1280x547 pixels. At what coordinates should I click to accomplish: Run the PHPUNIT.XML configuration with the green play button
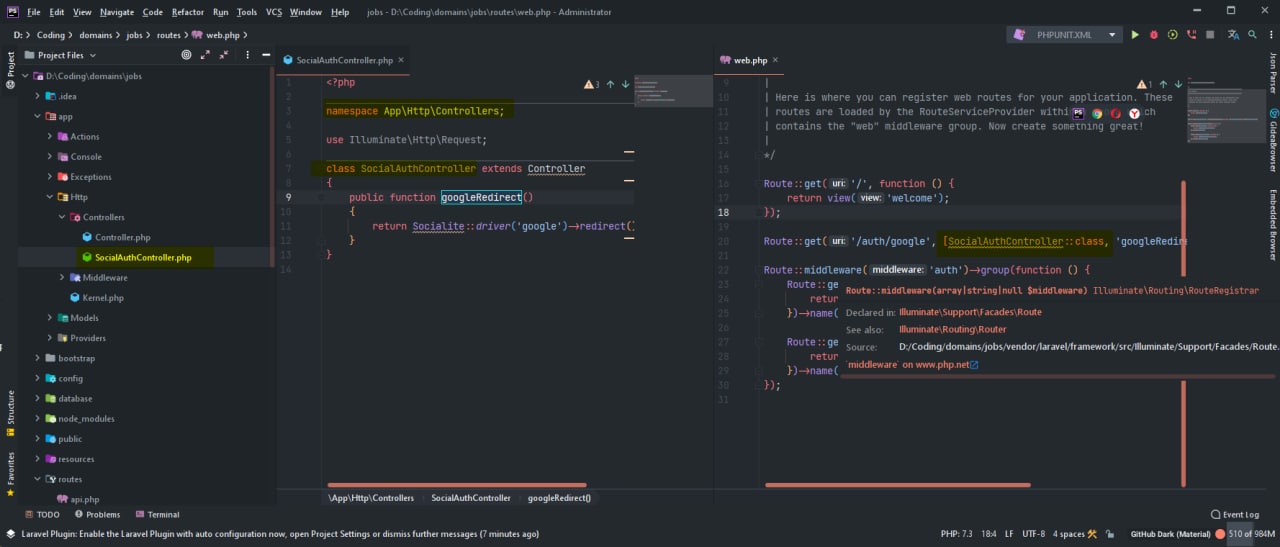1135,35
